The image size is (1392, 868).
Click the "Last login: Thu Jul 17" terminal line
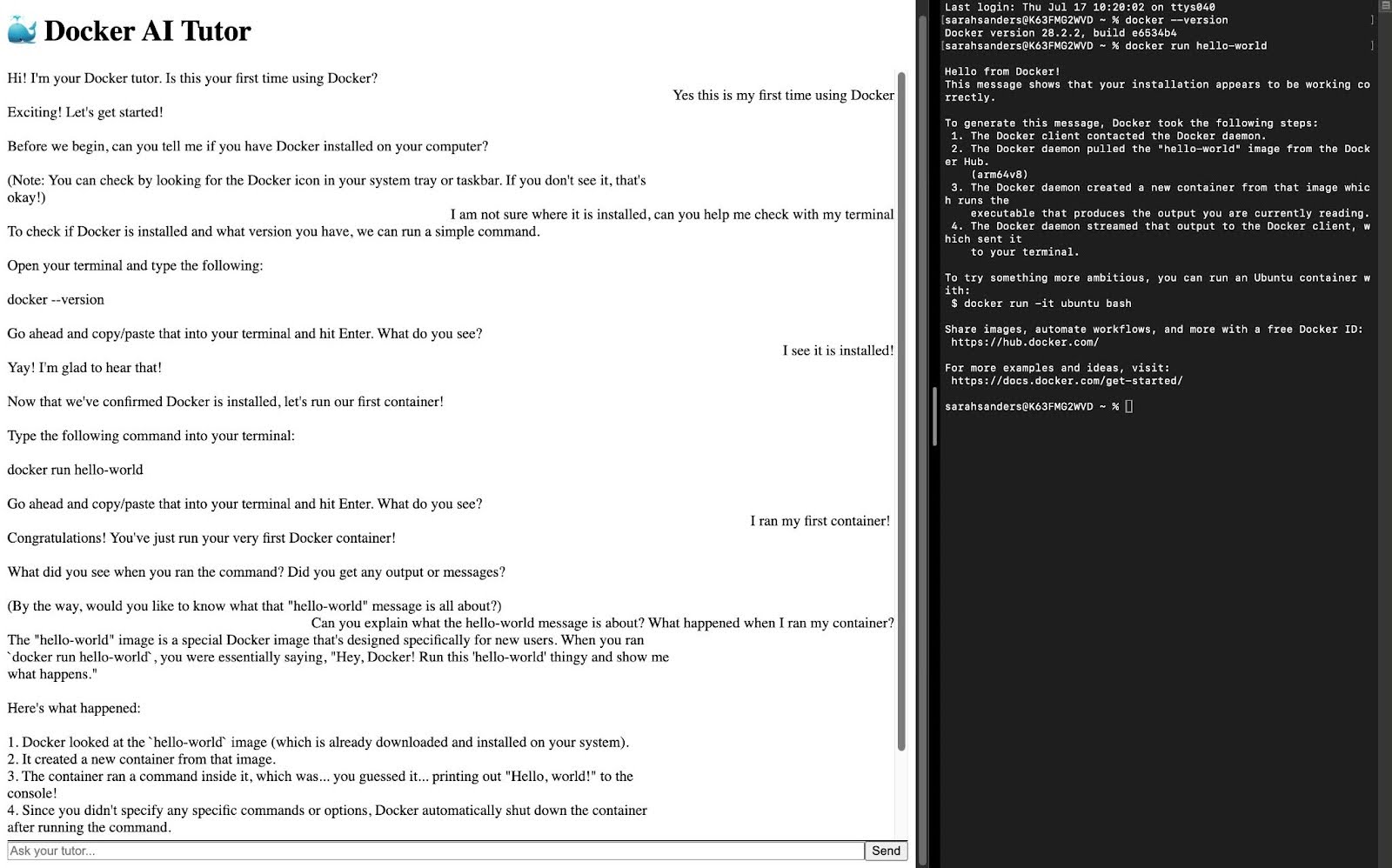click(x=1080, y=7)
